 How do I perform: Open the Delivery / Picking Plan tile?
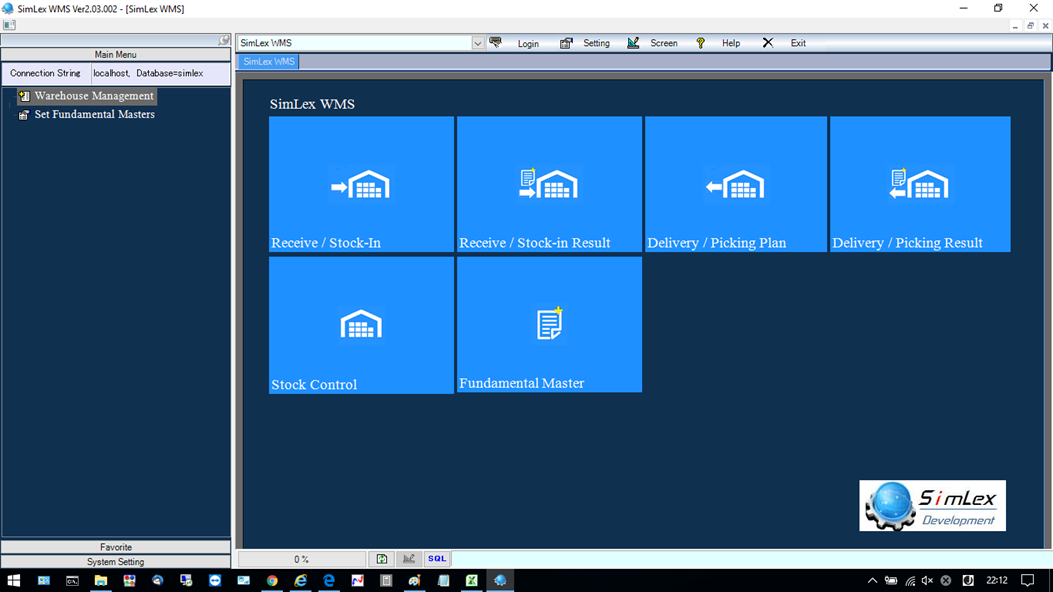[736, 184]
